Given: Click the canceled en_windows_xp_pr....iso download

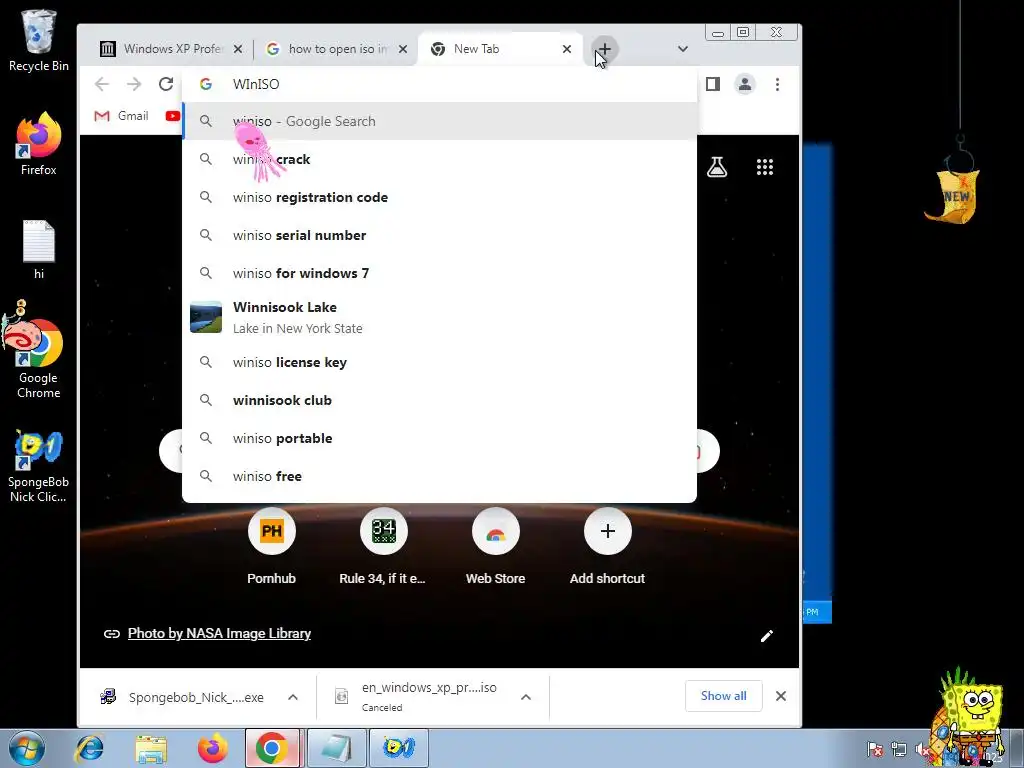Looking at the screenshot, I should [x=418, y=697].
